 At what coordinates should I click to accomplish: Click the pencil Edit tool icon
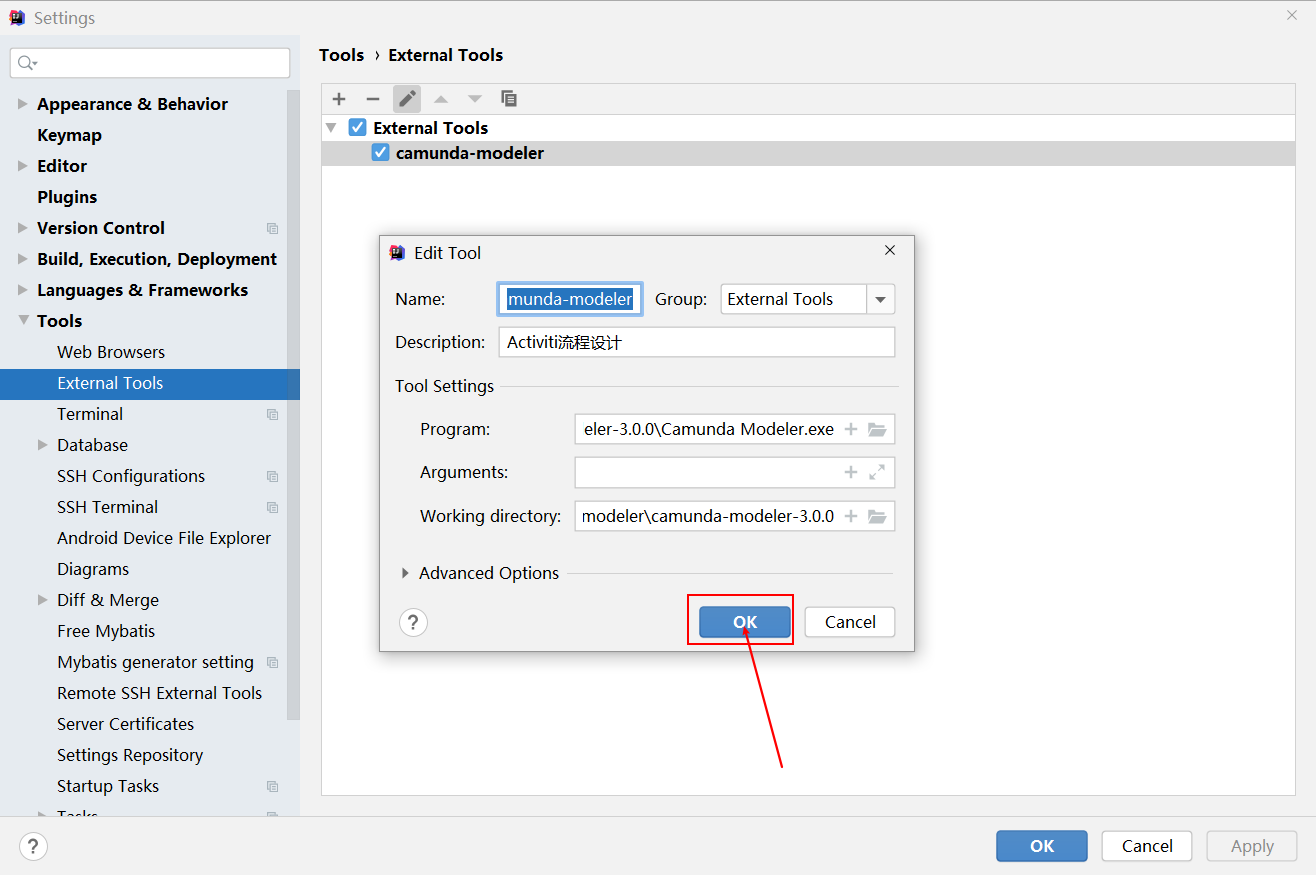(407, 99)
